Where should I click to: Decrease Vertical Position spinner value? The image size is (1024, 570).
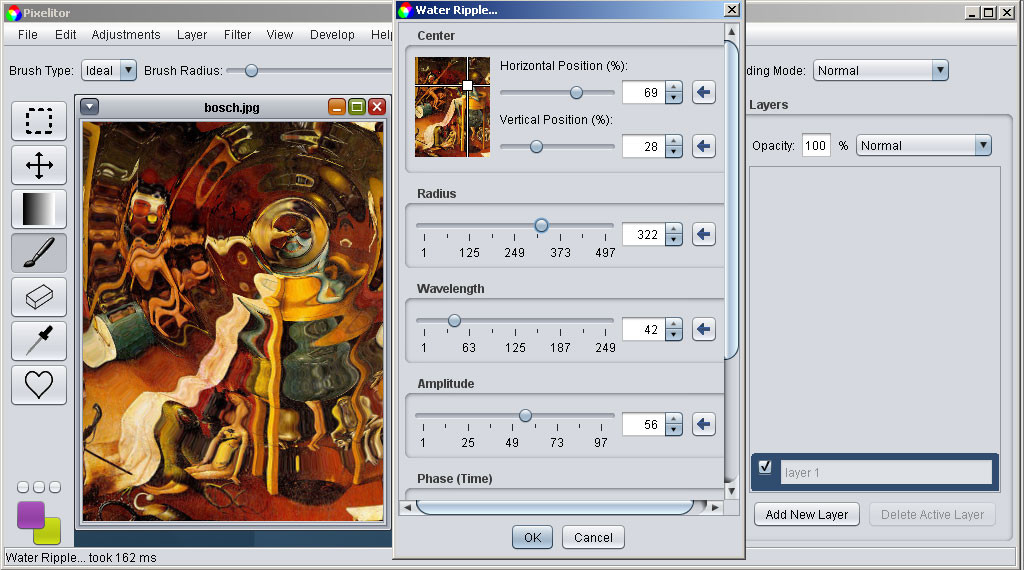click(674, 151)
